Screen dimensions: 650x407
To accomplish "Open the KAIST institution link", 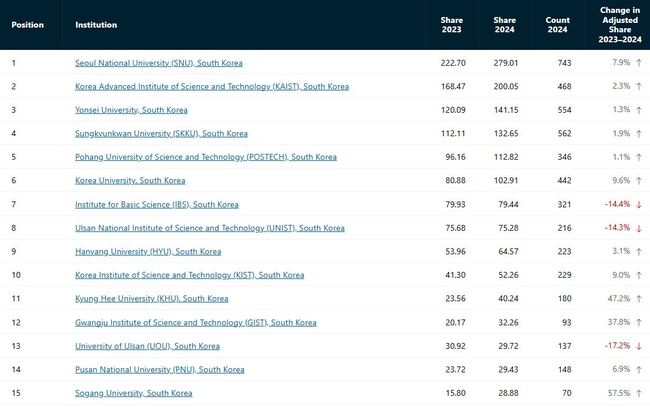I will coord(212,87).
